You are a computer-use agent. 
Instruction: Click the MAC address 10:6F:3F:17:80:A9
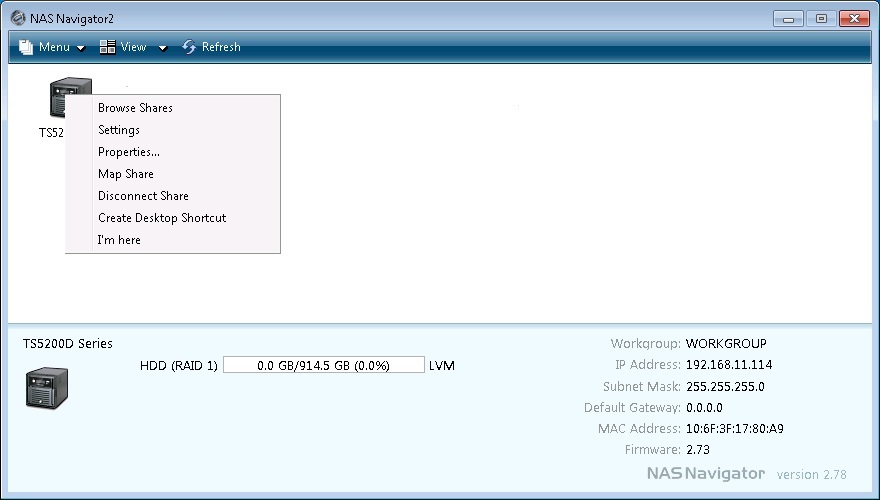click(x=735, y=429)
